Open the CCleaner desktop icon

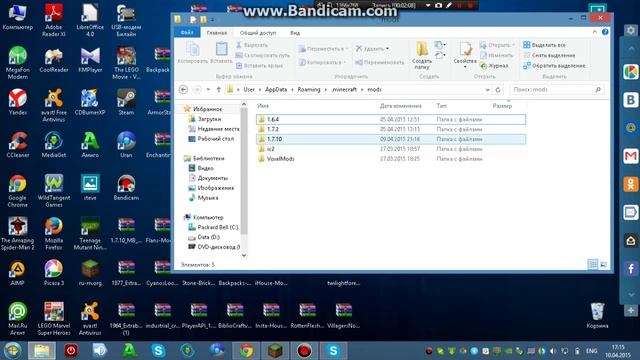coord(18,144)
